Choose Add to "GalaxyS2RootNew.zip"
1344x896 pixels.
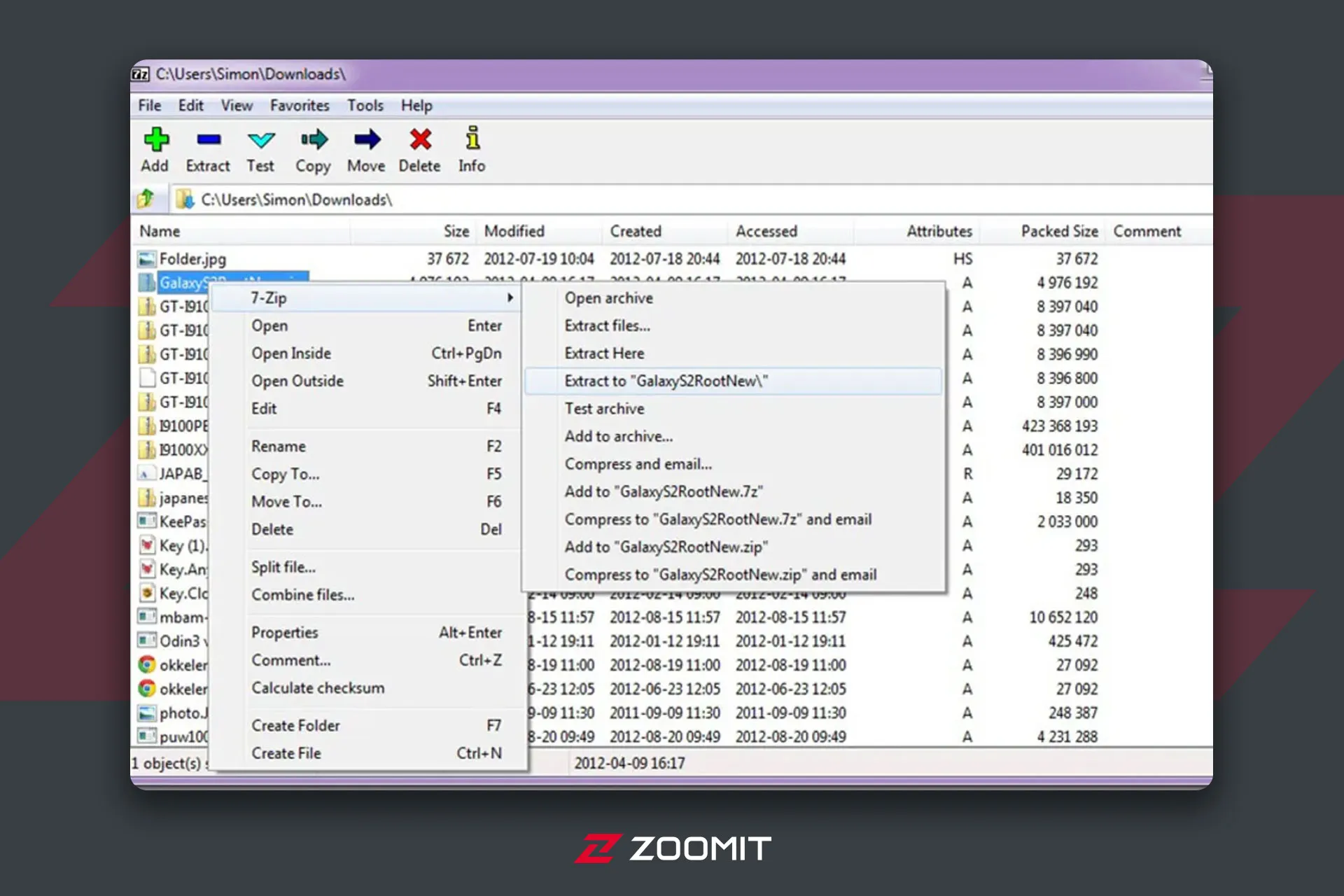point(734,547)
